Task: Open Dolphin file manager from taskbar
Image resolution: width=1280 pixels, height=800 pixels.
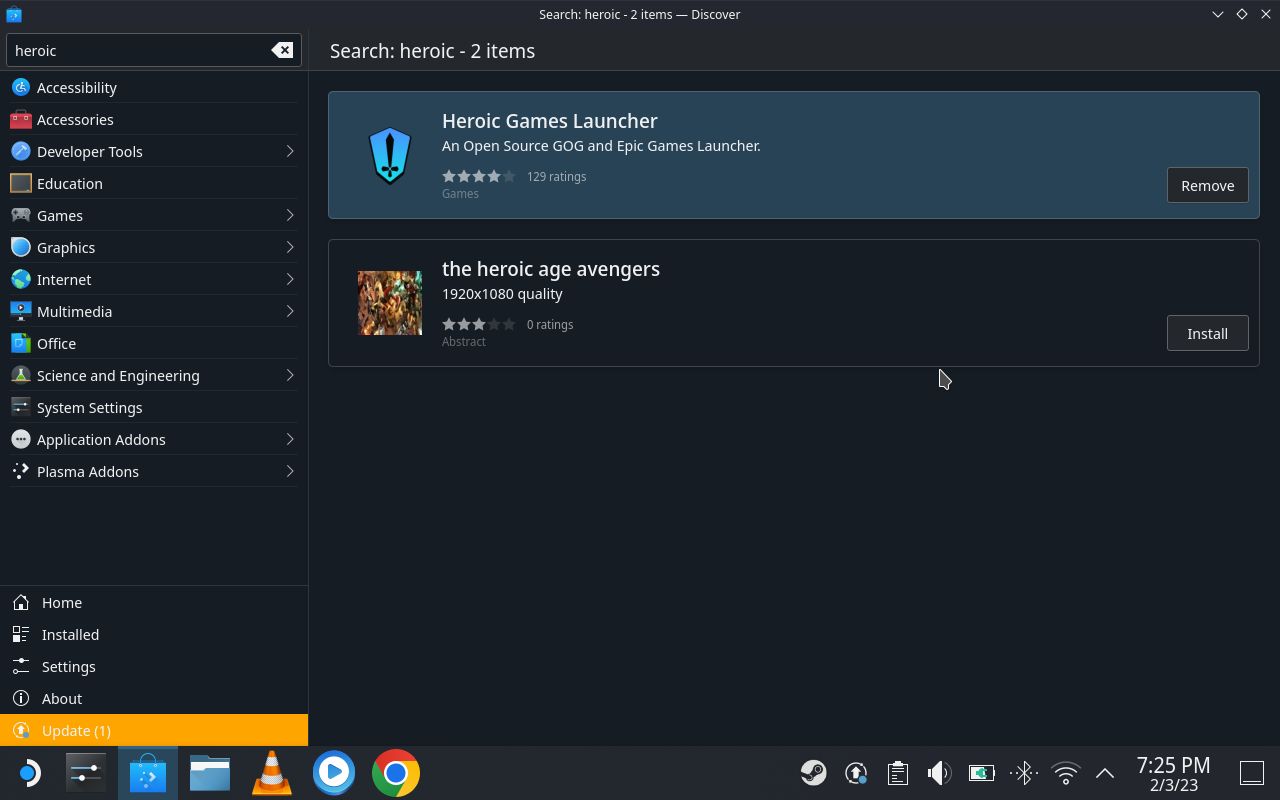Action: (x=210, y=773)
